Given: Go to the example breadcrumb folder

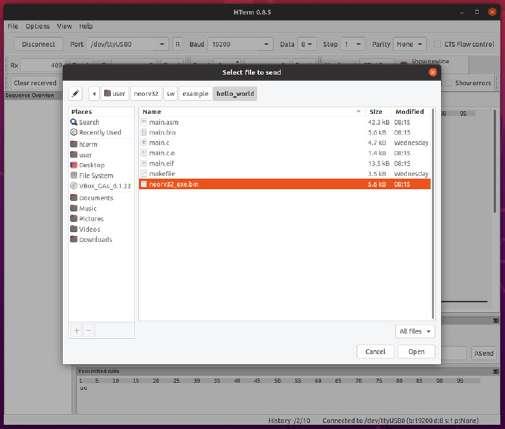Looking at the screenshot, I should (x=195, y=94).
